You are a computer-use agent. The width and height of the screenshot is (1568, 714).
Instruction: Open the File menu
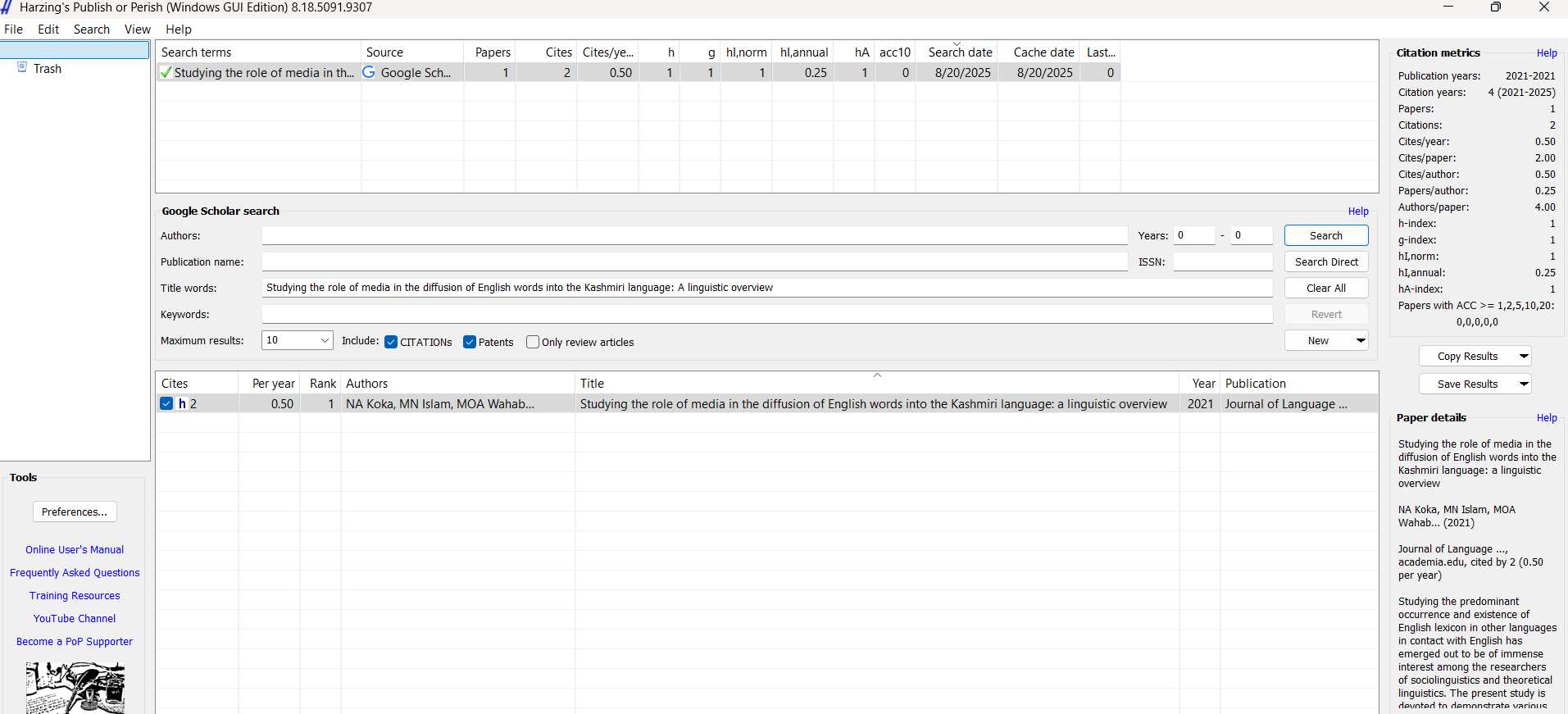click(14, 30)
